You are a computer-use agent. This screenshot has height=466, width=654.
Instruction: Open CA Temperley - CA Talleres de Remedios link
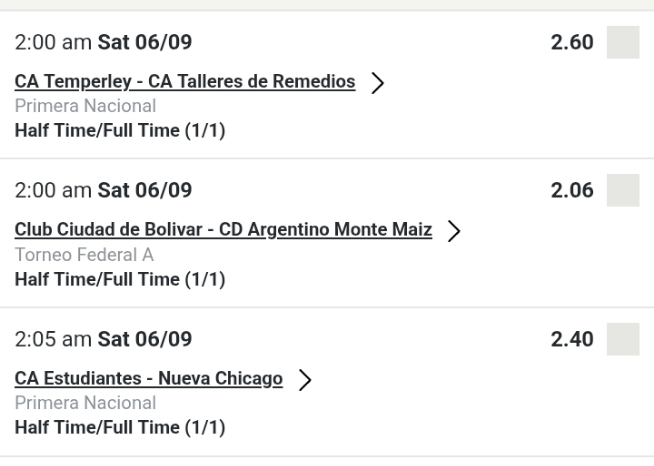click(x=185, y=82)
